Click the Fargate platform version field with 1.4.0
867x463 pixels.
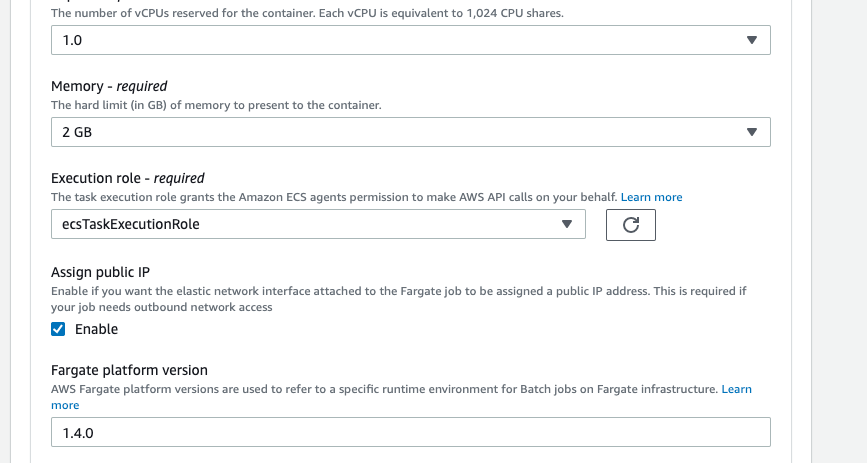(410, 432)
